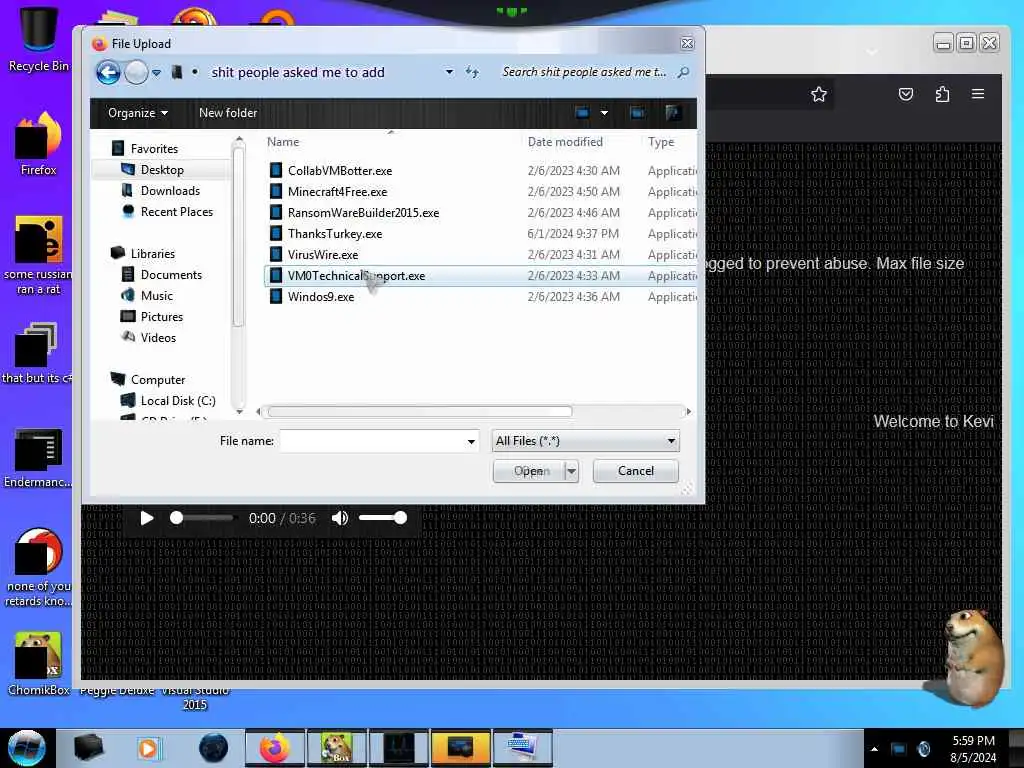The image size is (1024, 768).
Task: Open Videos library in navigation pane
Action: pos(158,338)
